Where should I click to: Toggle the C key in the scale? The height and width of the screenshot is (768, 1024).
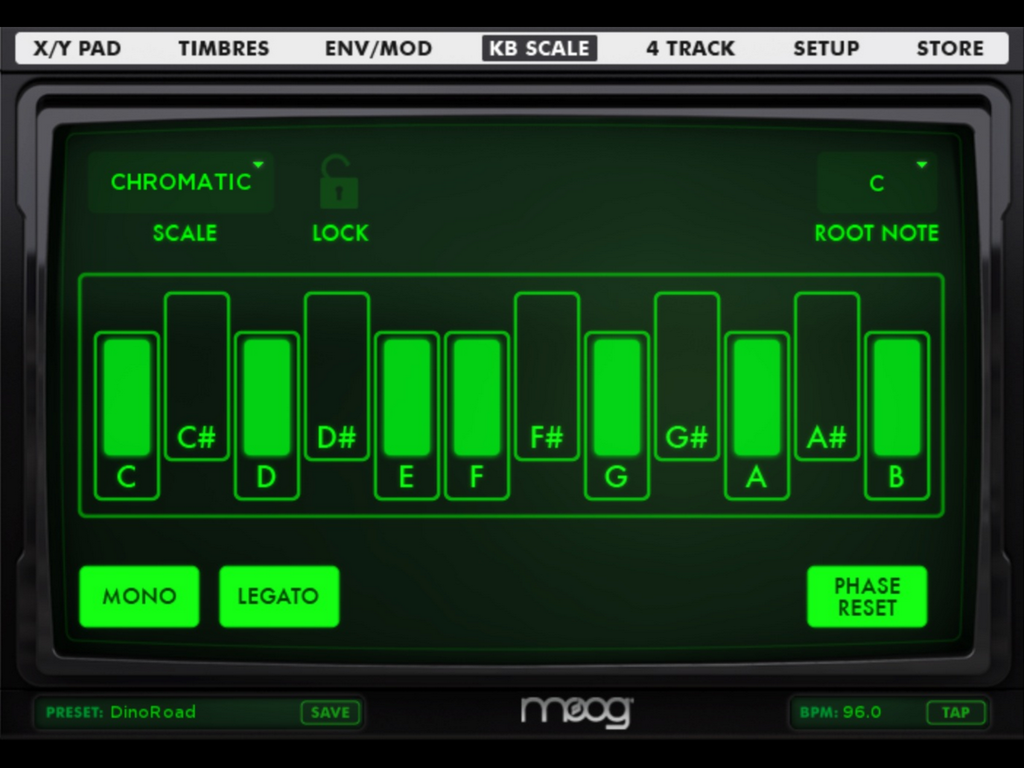(x=127, y=416)
